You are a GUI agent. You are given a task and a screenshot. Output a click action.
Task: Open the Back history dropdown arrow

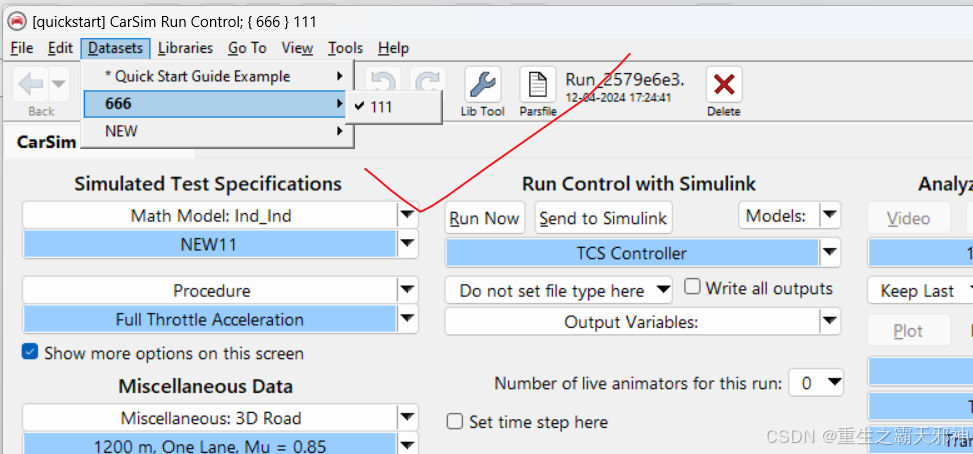[60, 84]
